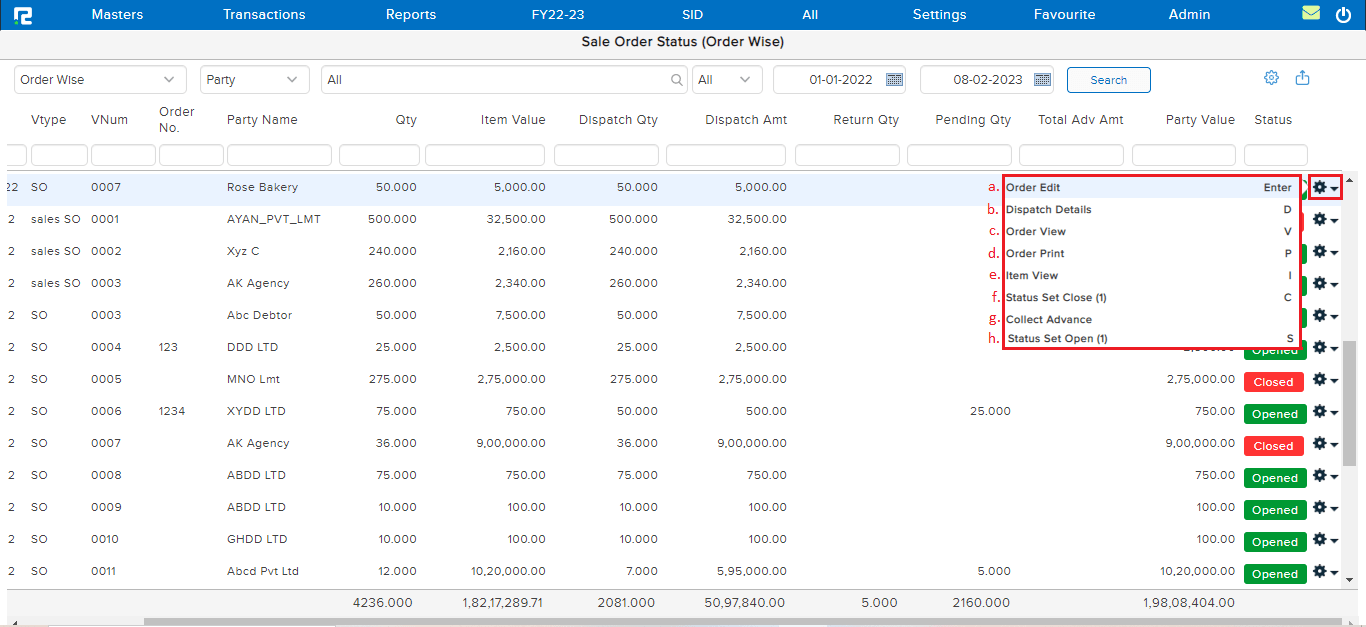Viewport: 1366px width, 627px height.
Task: Click the Party Name column filter field
Action: point(279,155)
